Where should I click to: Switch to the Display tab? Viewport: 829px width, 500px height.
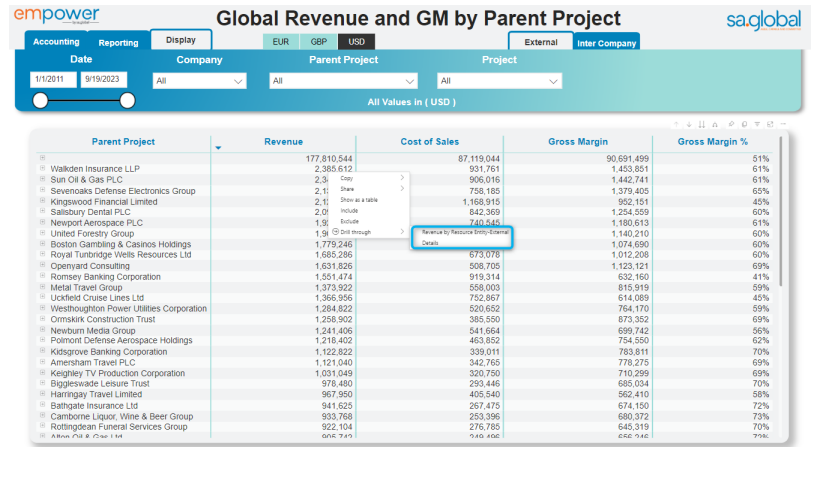(181, 40)
